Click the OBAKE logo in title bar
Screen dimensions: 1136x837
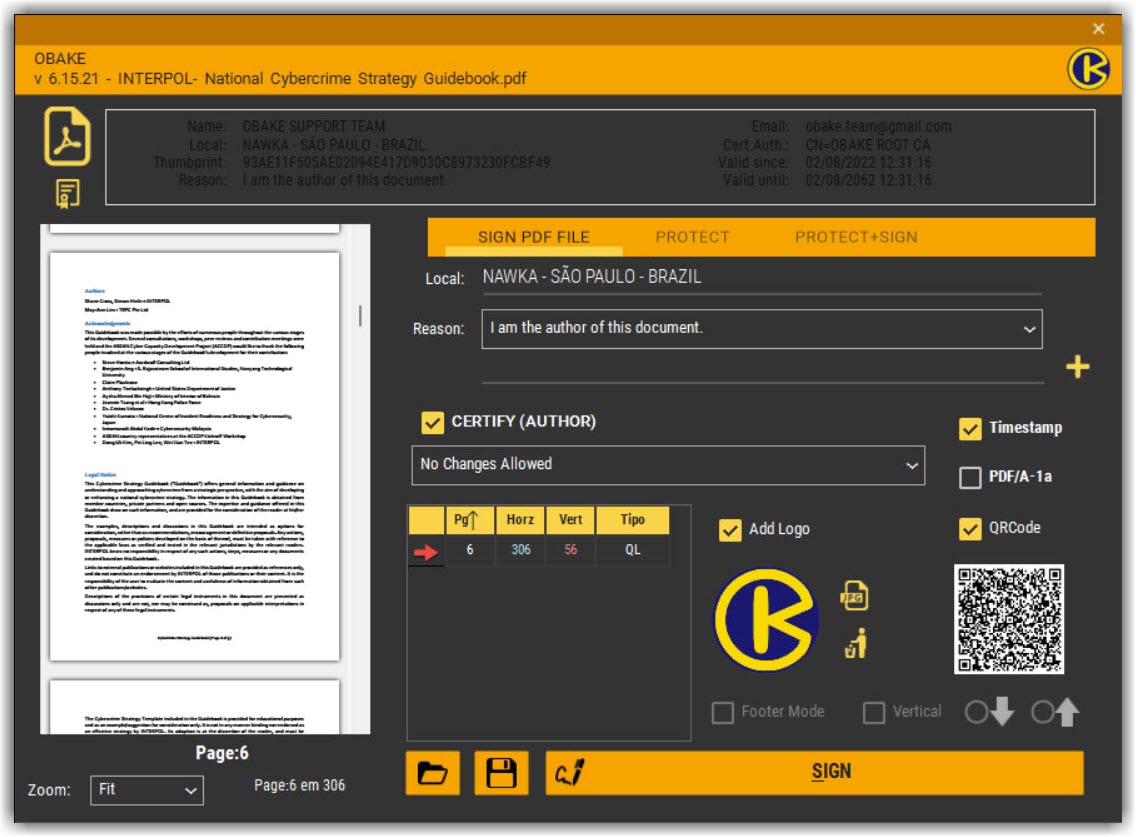tap(1087, 70)
